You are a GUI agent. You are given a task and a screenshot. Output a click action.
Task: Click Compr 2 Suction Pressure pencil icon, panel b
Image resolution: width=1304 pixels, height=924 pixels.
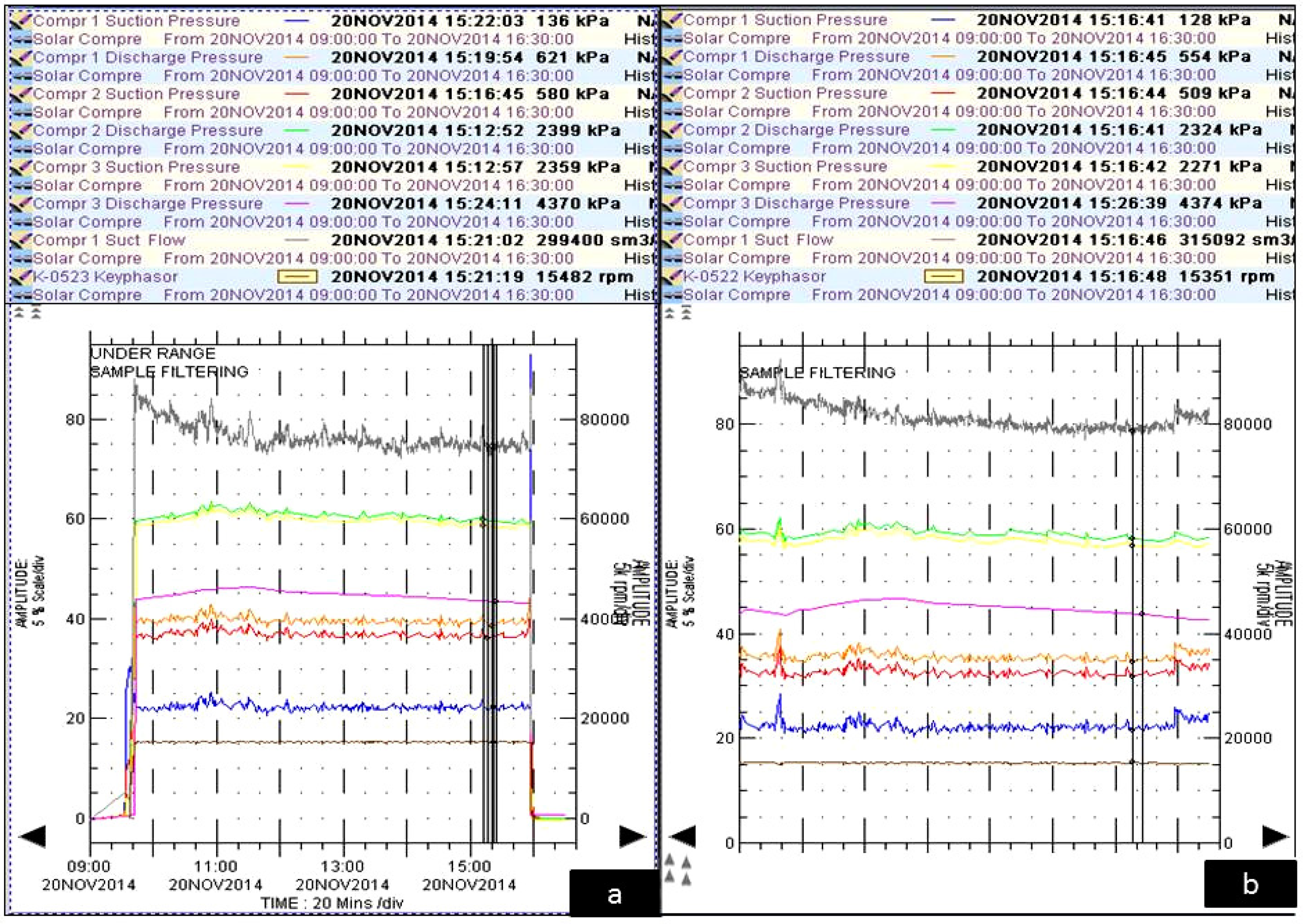tap(672, 93)
